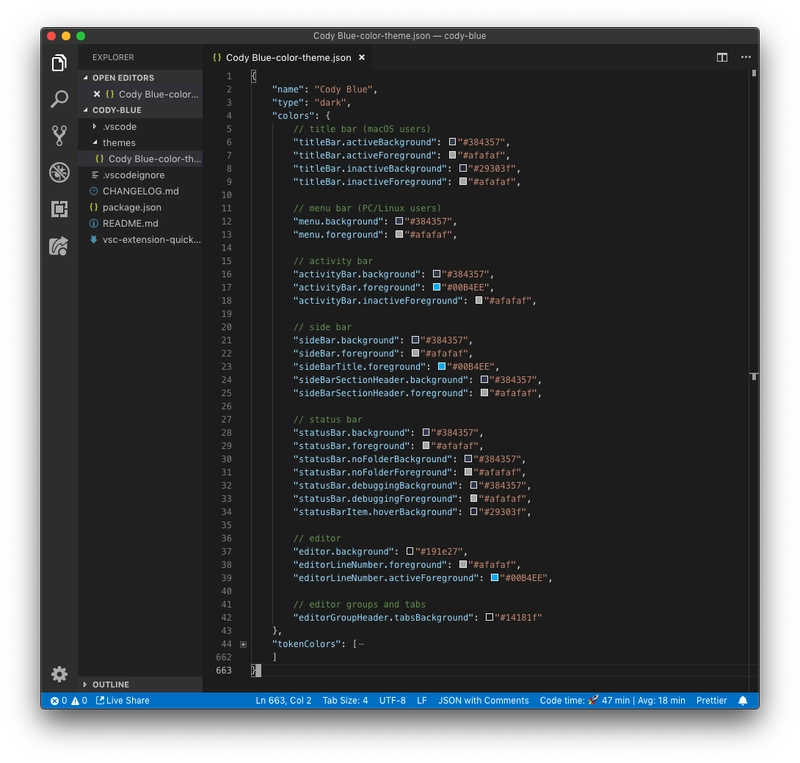This screenshot has width=800, height=763.
Task: Click the "Cody Blue" string value on line 2
Action: pos(343,89)
